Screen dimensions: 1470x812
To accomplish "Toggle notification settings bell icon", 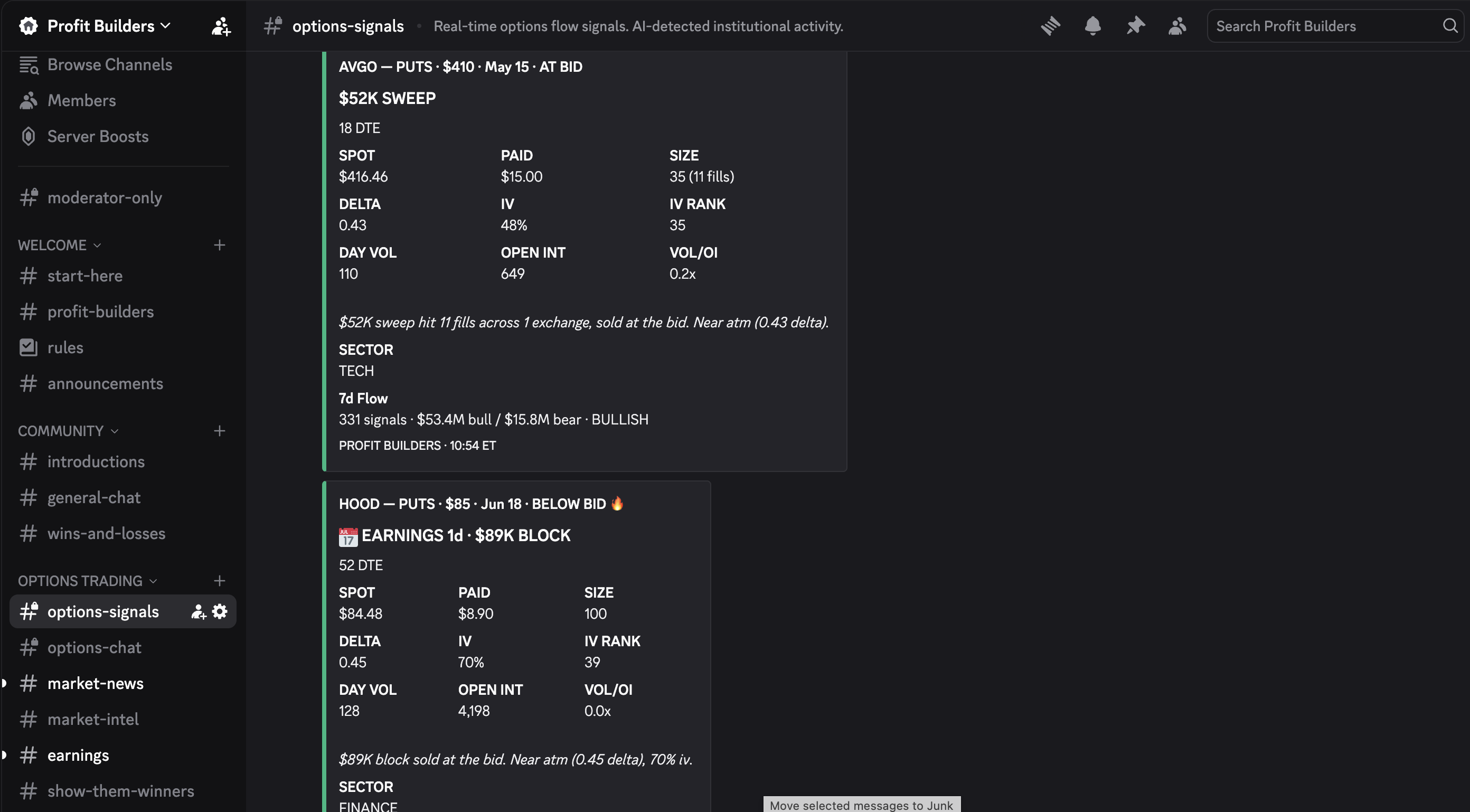I will [1092, 26].
